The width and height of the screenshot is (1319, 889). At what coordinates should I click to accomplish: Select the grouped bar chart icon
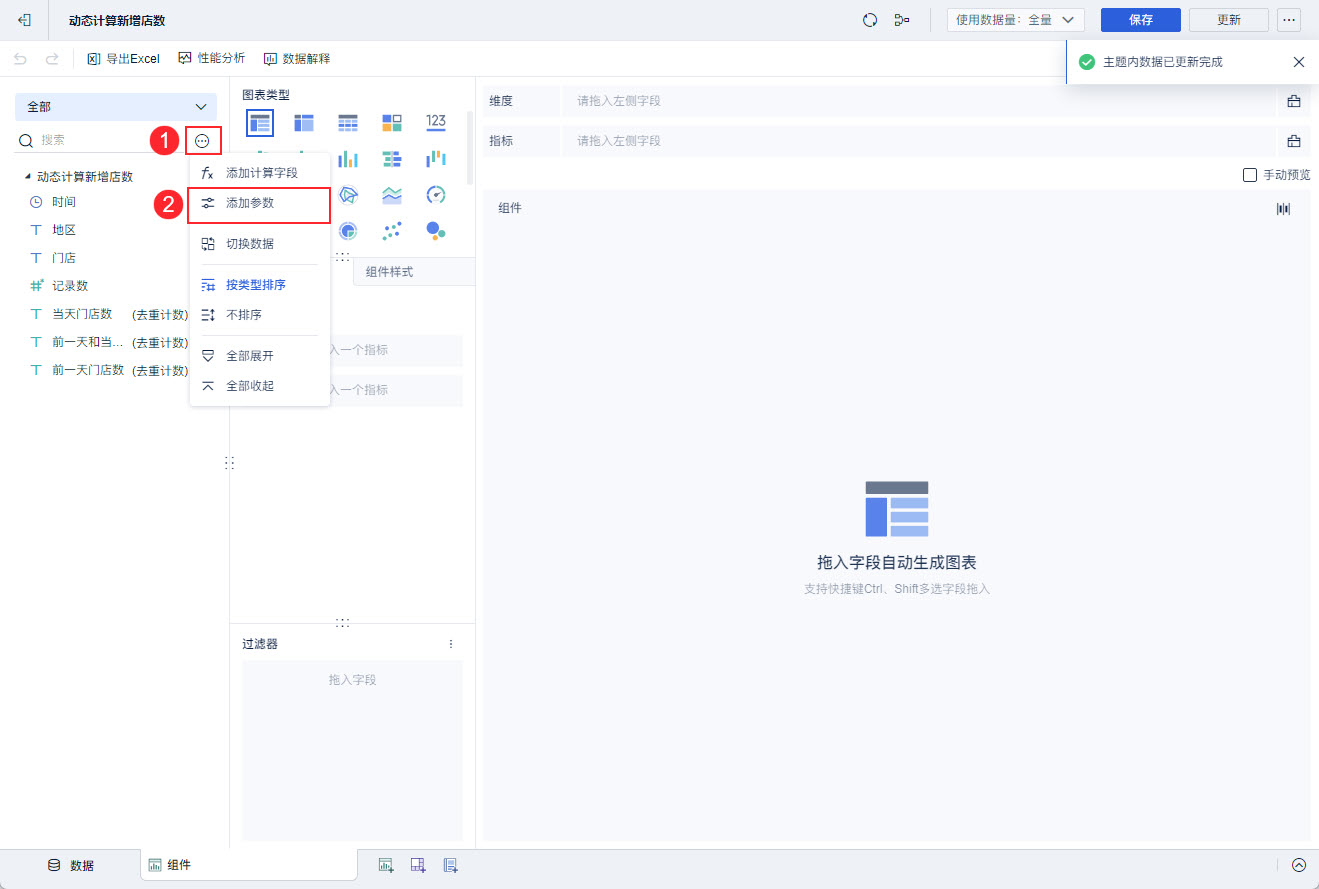[348, 158]
